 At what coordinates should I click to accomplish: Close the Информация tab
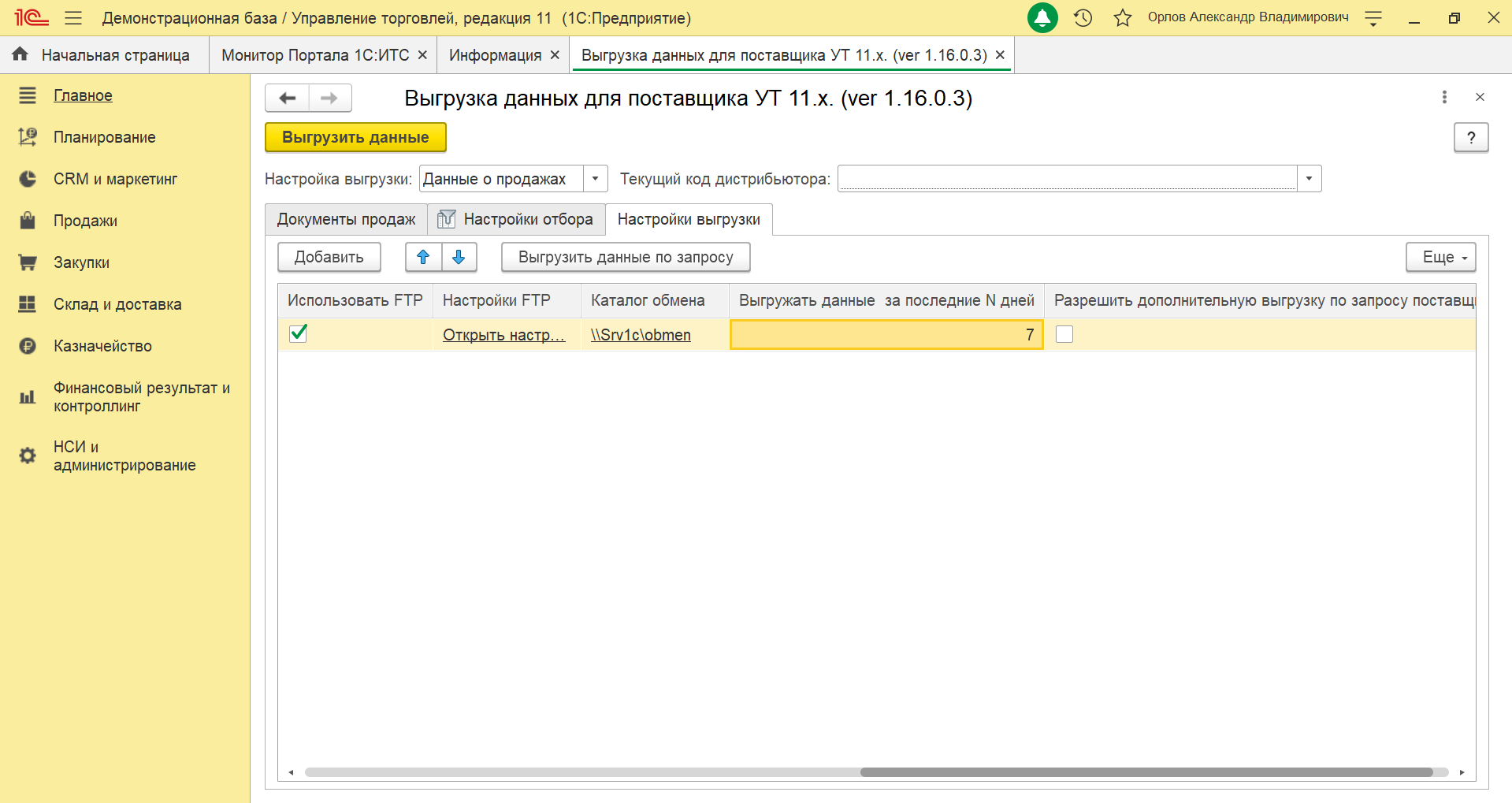555,55
